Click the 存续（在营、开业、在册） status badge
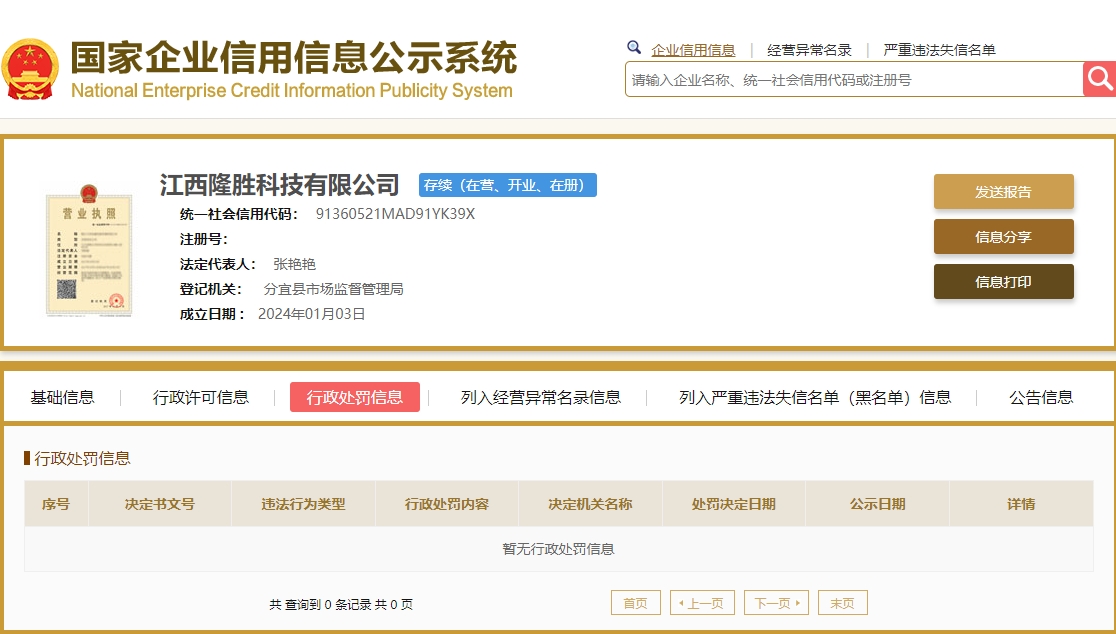 (507, 185)
